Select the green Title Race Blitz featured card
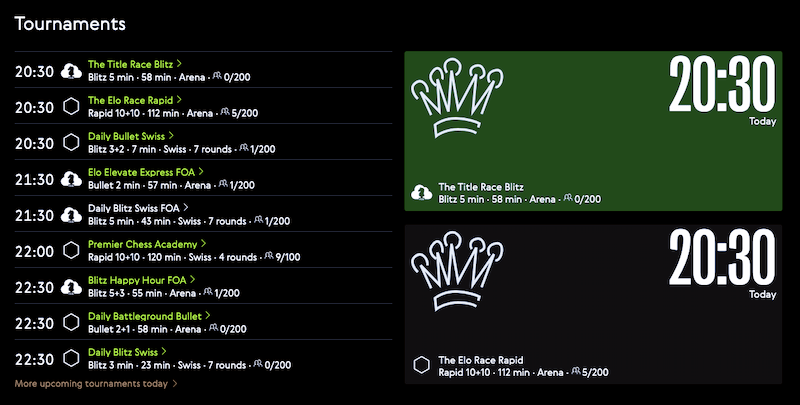Image resolution: width=800 pixels, height=405 pixels. (593, 131)
